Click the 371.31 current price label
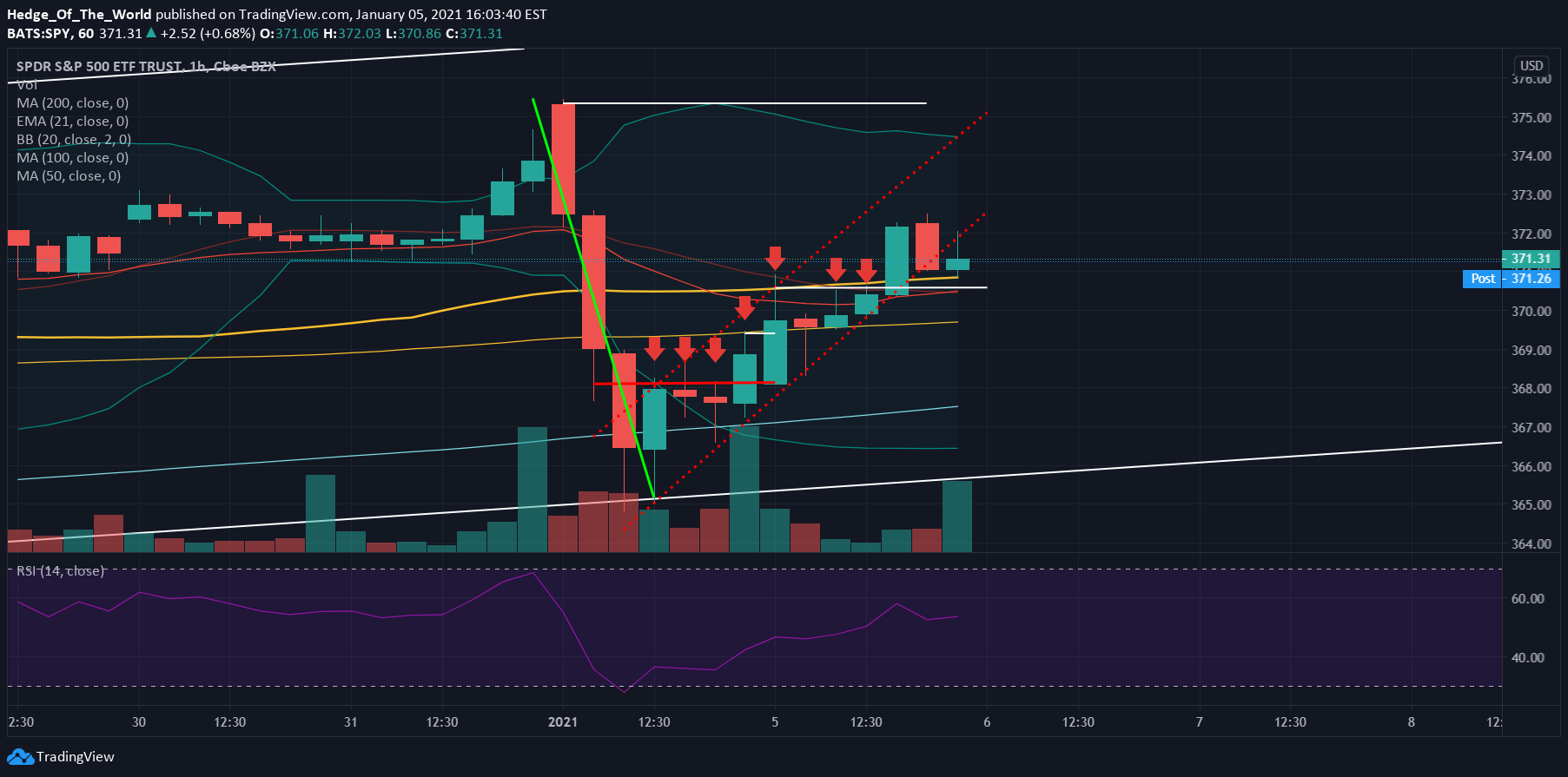This screenshot has width=1568, height=777. [1531, 259]
